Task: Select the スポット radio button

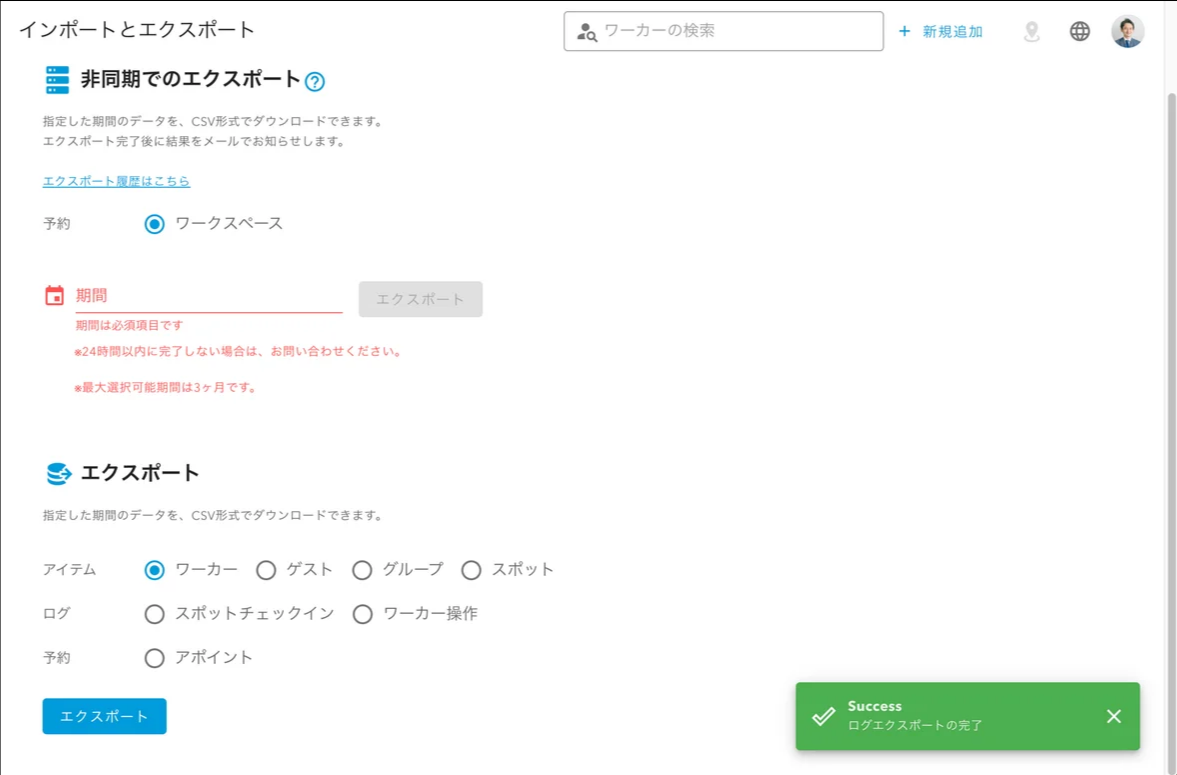Action: (x=471, y=570)
